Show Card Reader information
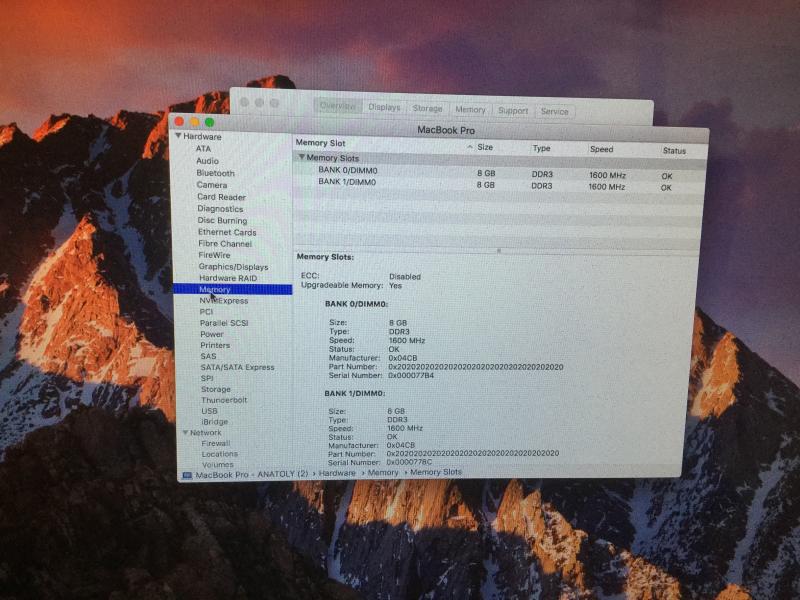The image size is (800, 600). [221, 197]
